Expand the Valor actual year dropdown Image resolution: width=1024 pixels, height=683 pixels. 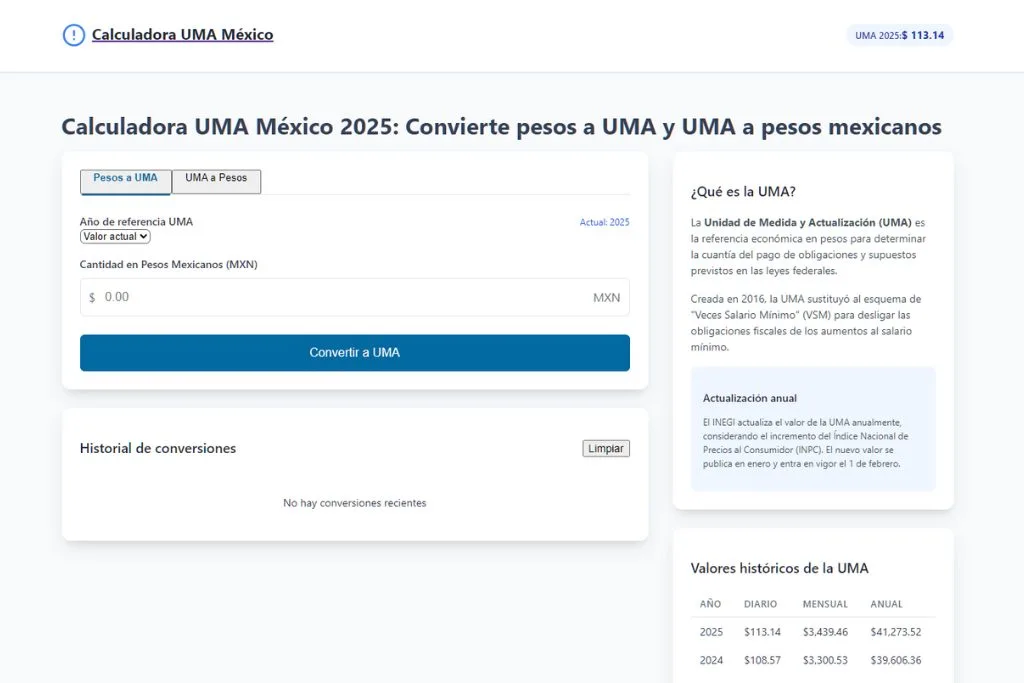click(115, 237)
